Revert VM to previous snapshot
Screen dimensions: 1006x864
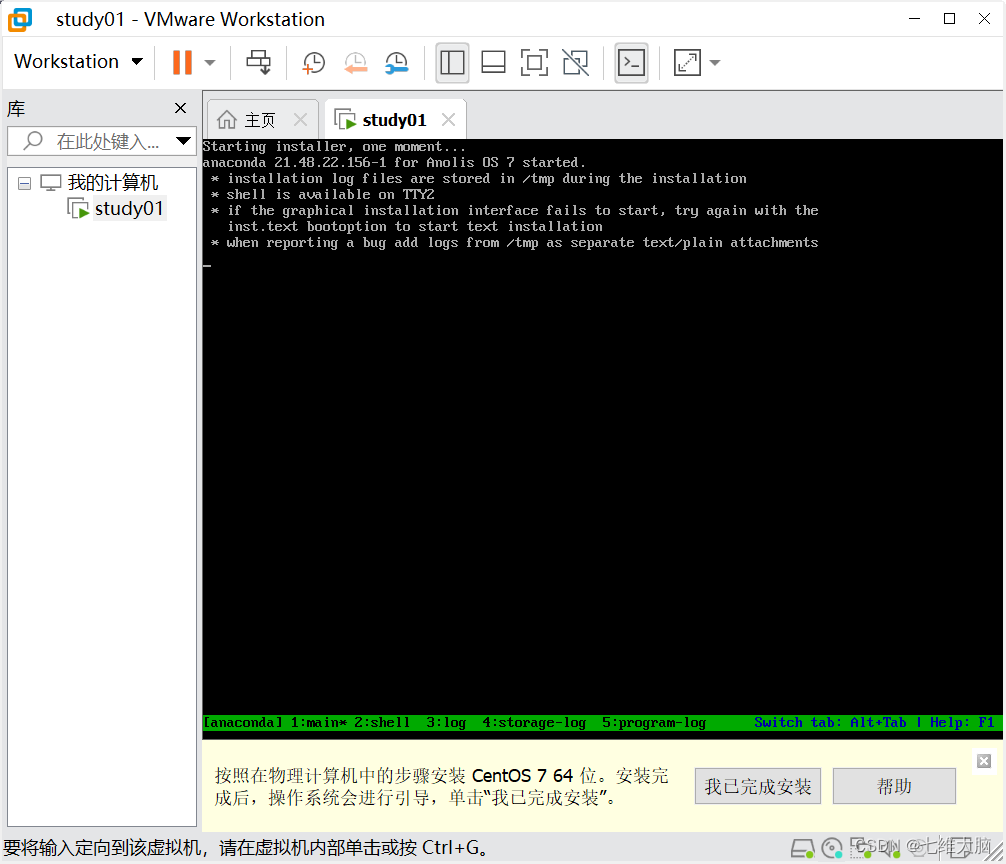click(x=355, y=63)
